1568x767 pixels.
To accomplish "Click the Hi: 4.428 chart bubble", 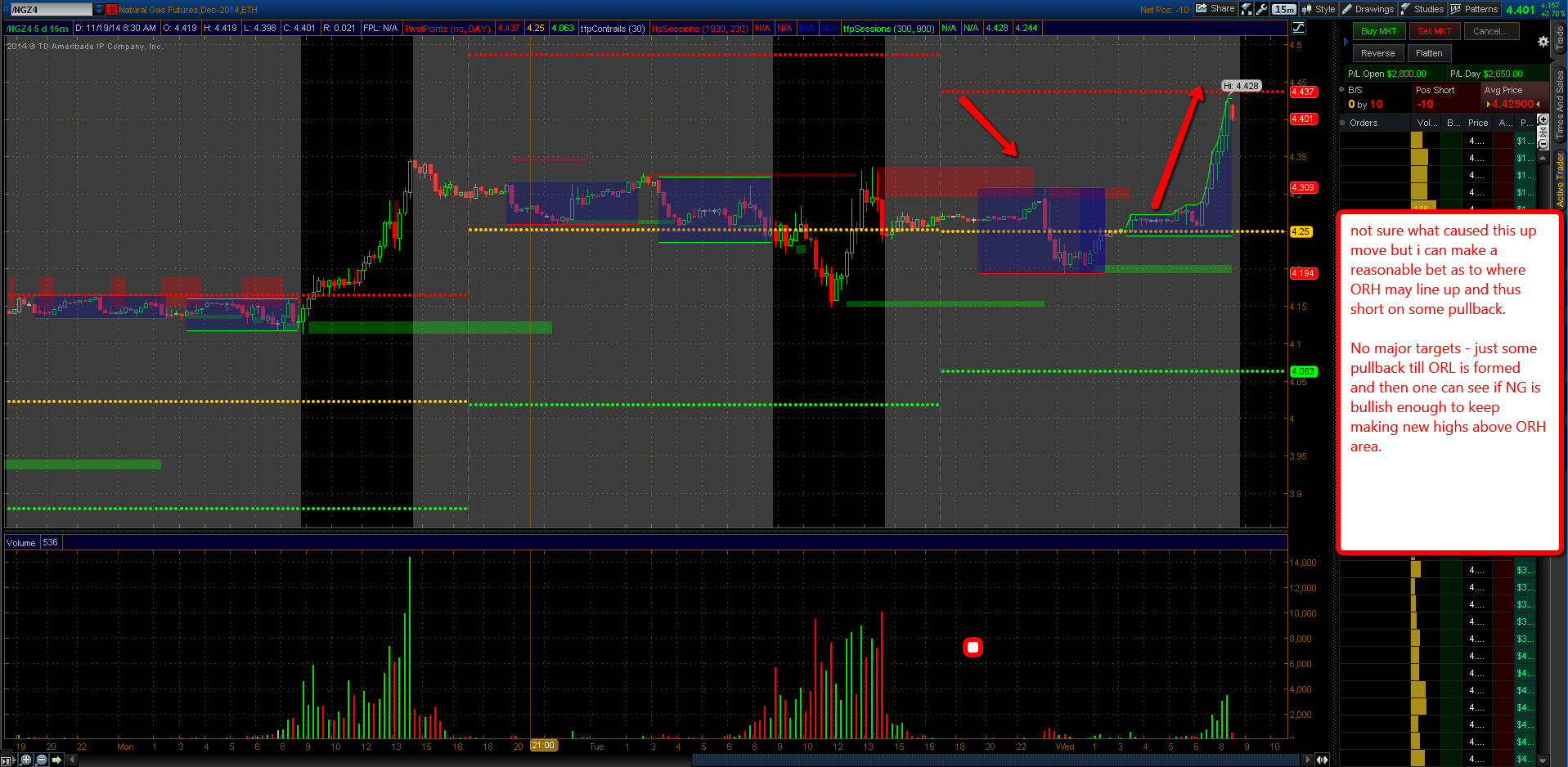I will [x=1241, y=86].
